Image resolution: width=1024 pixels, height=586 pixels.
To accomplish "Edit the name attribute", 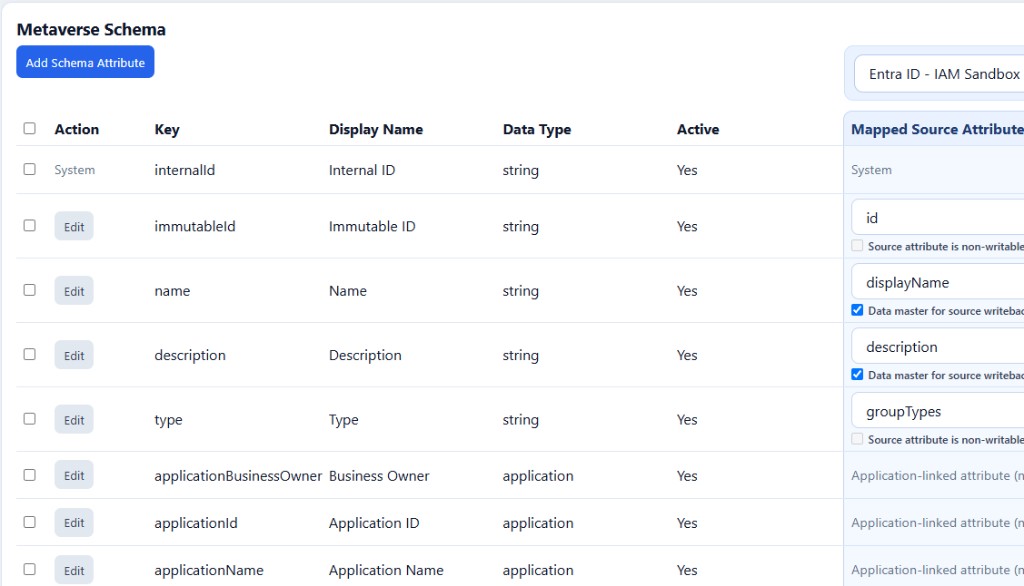I will (74, 291).
